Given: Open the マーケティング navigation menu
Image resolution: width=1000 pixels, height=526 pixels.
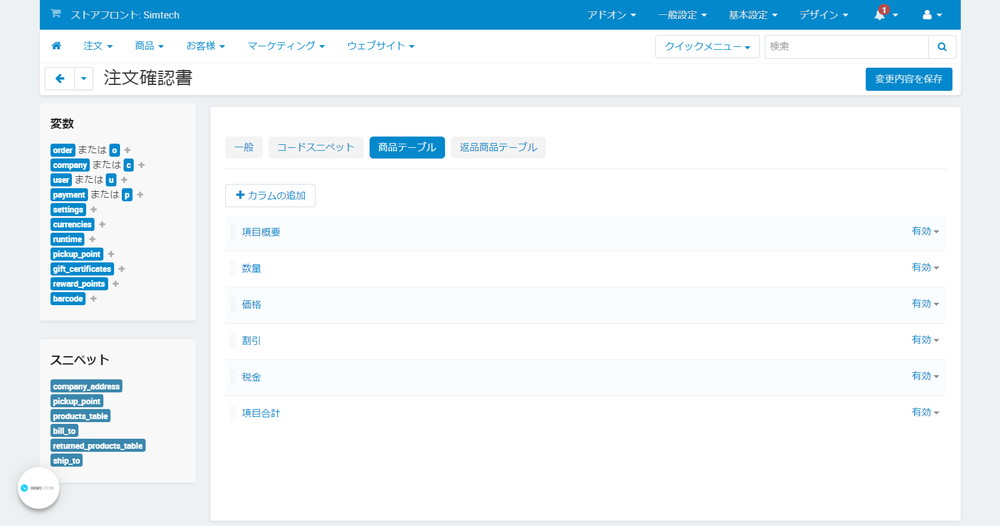Looking at the screenshot, I should click(x=286, y=46).
